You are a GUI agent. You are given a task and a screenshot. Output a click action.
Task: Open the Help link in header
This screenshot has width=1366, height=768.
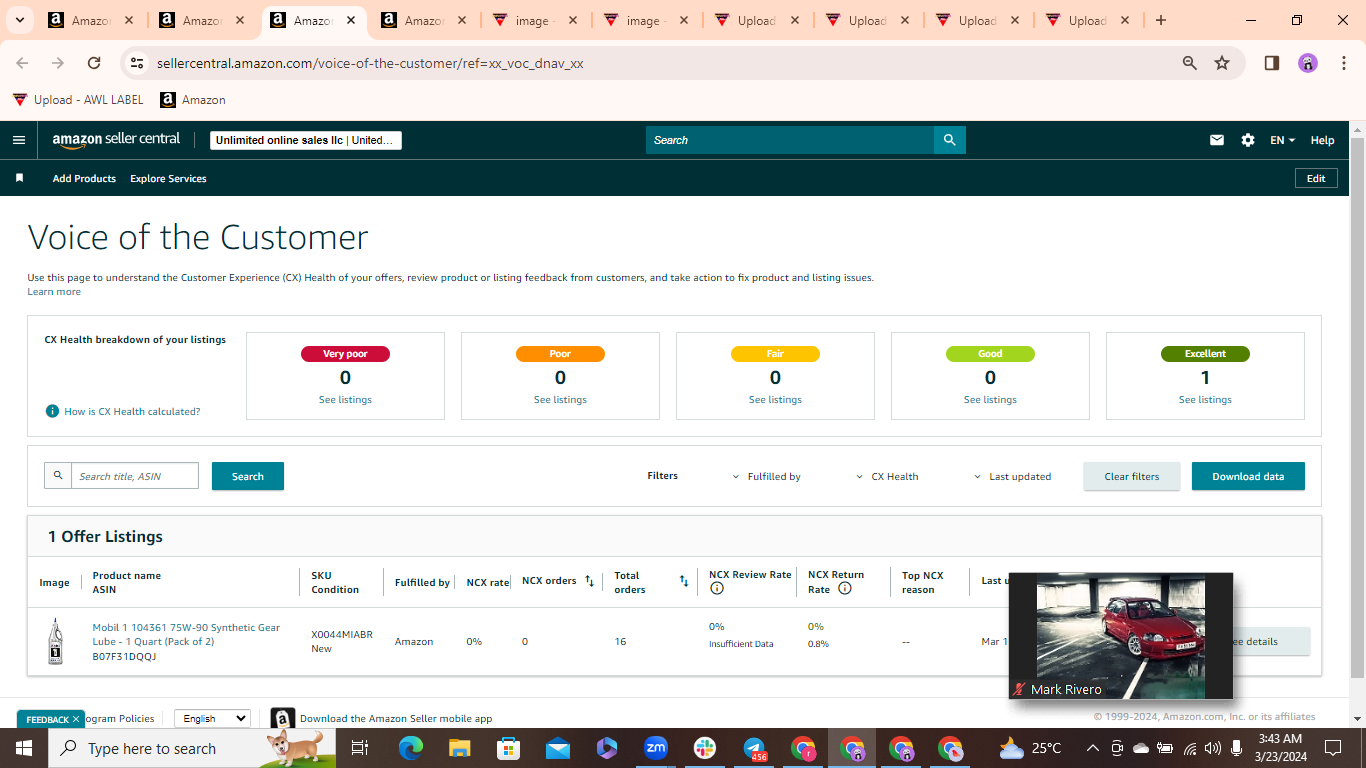[x=1322, y=140]
